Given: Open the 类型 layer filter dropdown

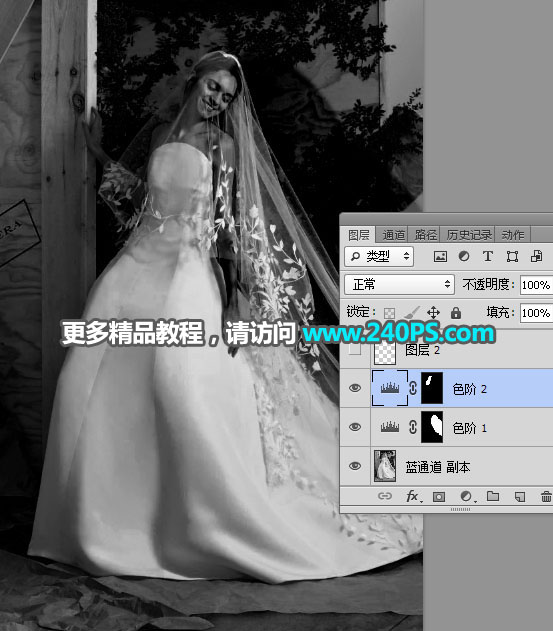Looking at the screenshot, I should 379,256.
